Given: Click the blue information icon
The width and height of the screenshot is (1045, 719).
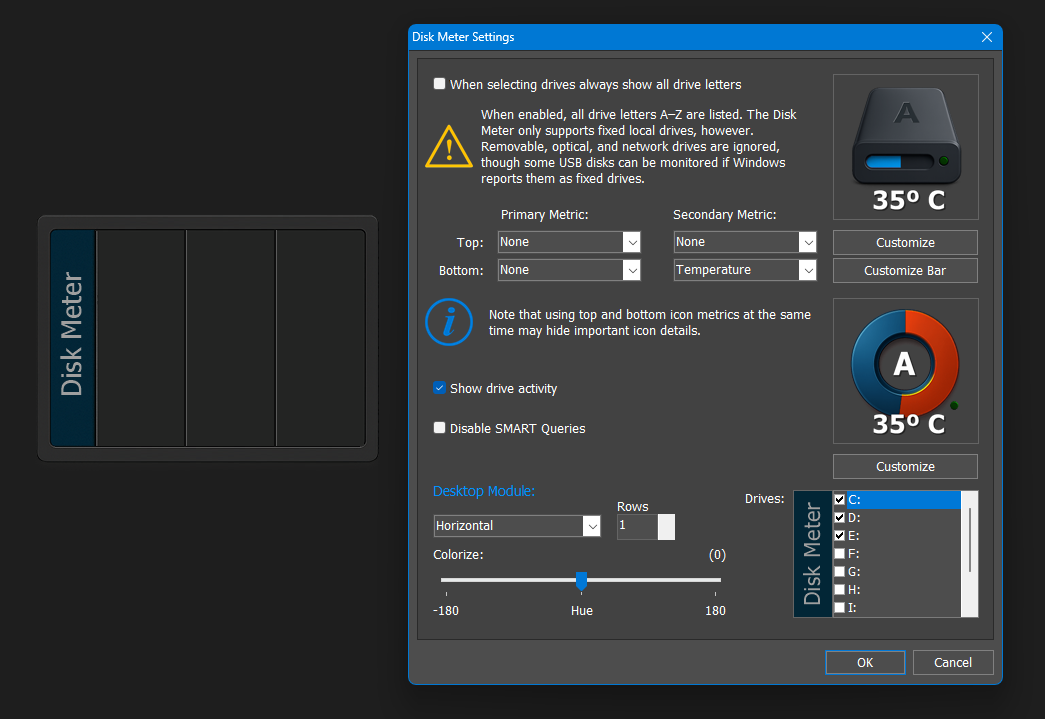Looking at the screenshot, I should click(449, 321).
